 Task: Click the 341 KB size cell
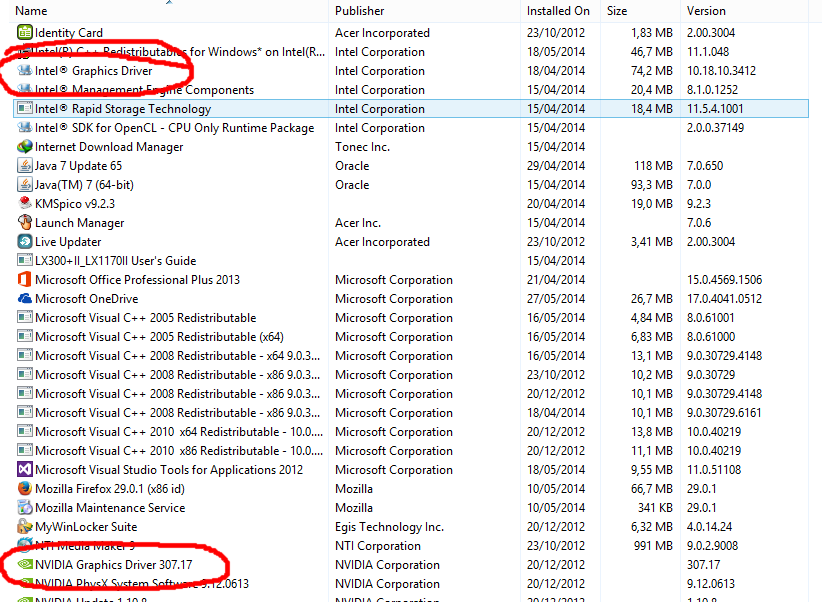(x=655, y=508)
